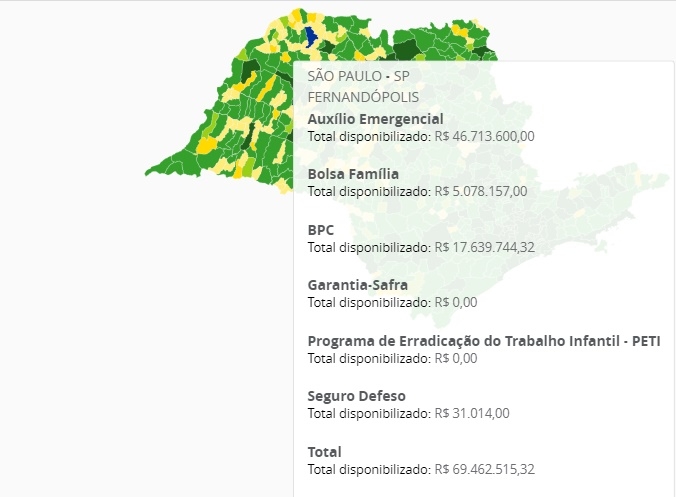676x497 pixels.
Task: Select the Programa de Erradicação do Trabalho Infantil heading
Action: pyautogui.click(x=484, y=340)
